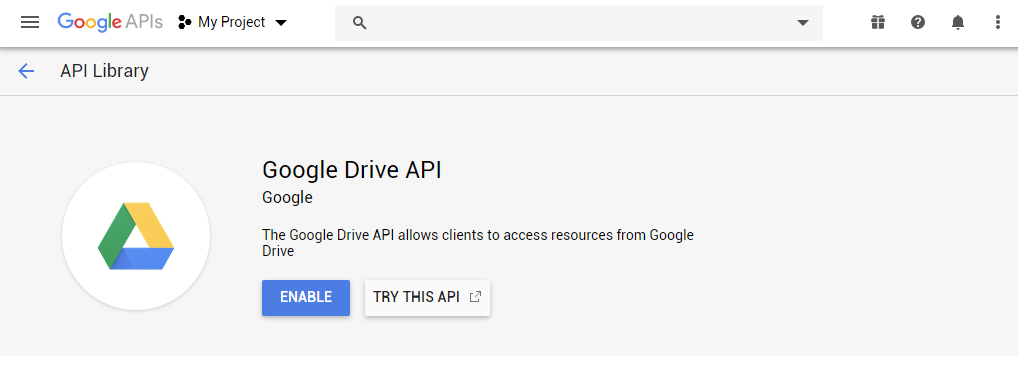Open the help question mark icon
The width and height of the screenshot is (1018, 370).
point(917,23)
